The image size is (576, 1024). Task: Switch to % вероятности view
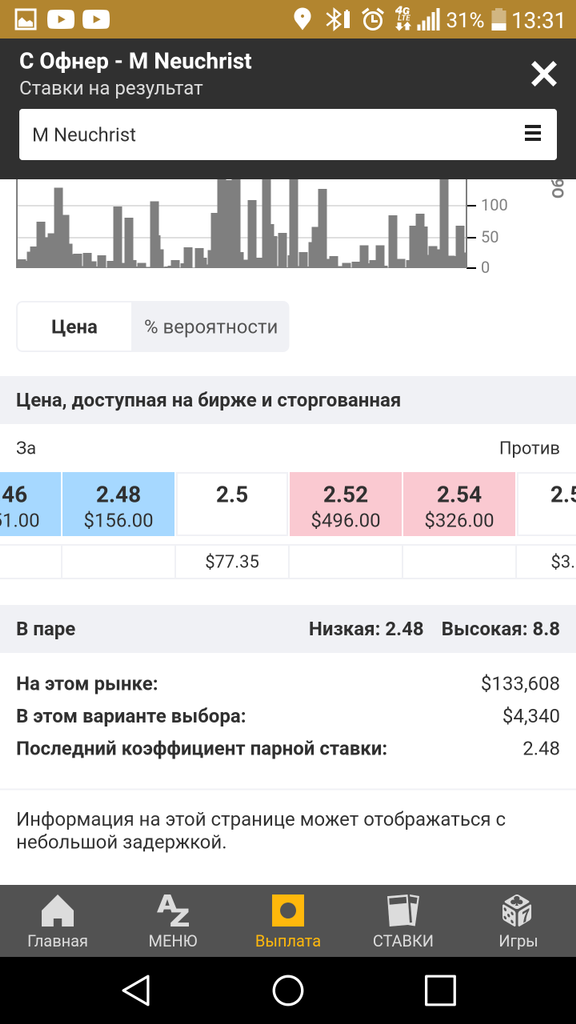point(210,327)
